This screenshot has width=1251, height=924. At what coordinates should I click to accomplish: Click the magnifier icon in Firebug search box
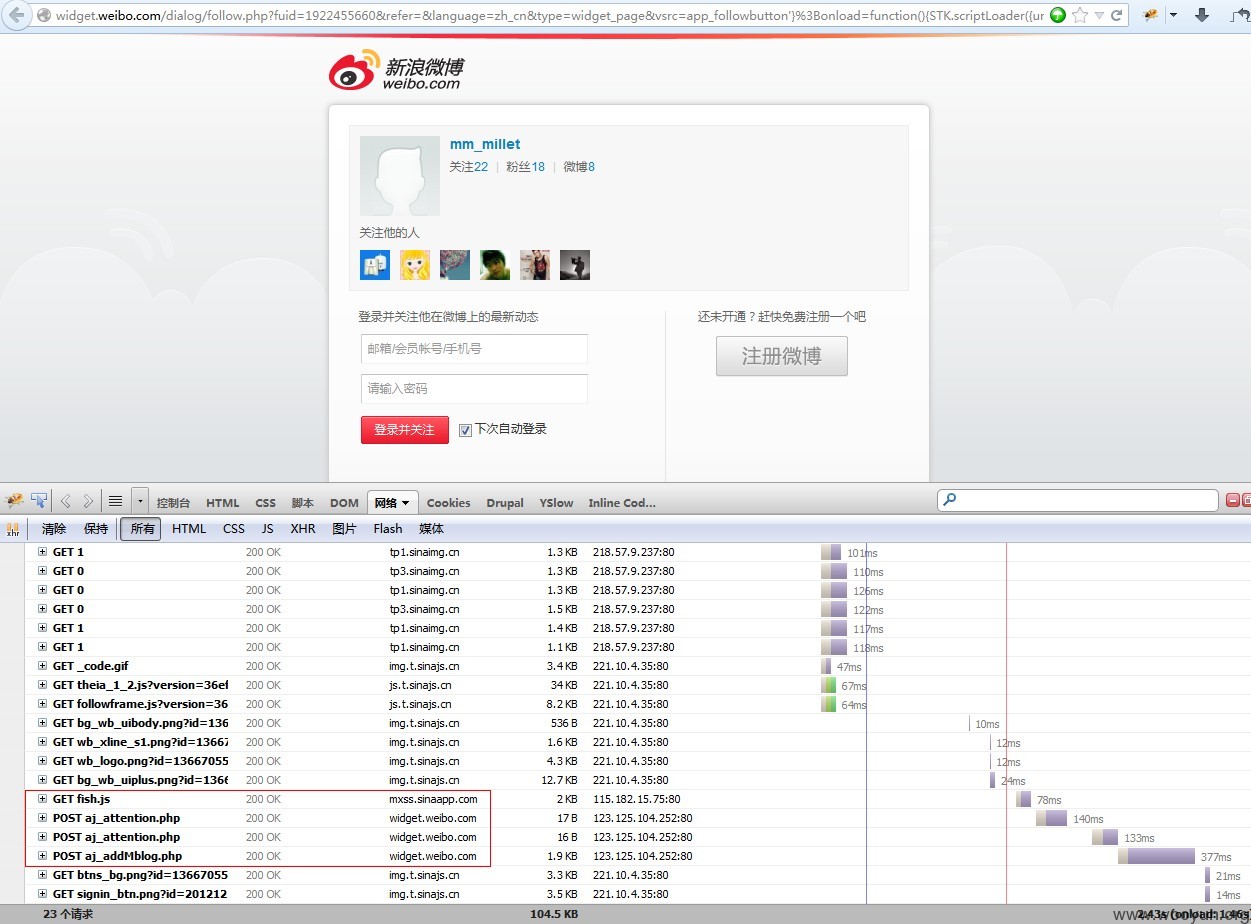coord(950,500)
